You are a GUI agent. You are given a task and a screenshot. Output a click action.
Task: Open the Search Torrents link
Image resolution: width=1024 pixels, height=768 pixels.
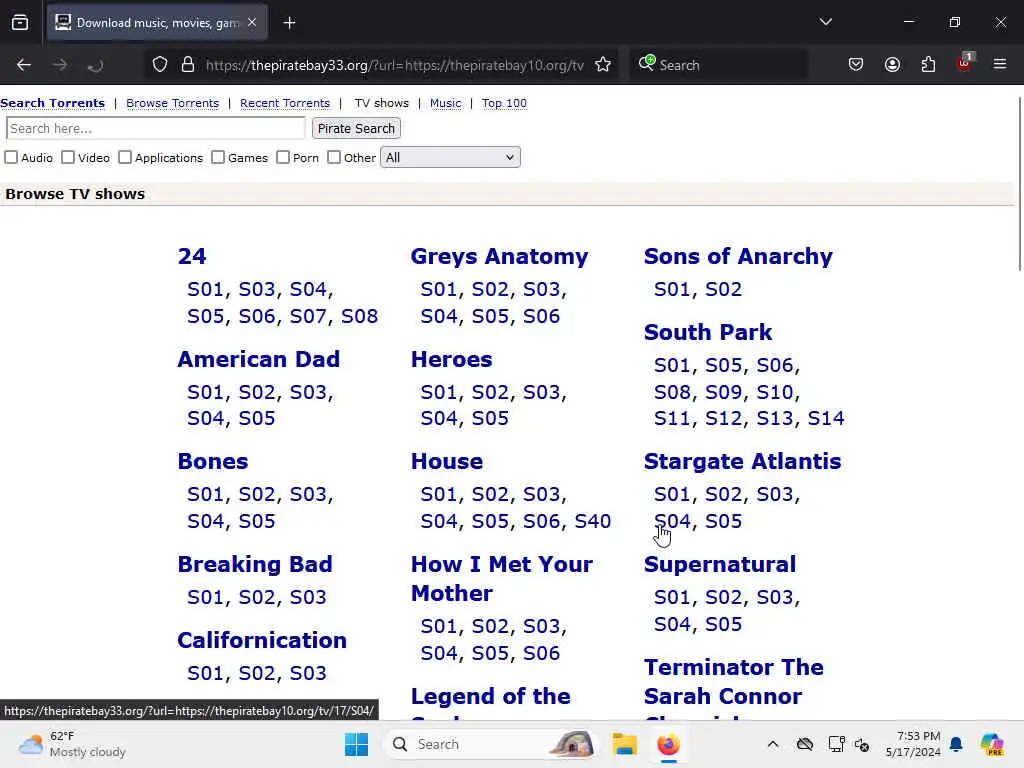coord(52,103)
